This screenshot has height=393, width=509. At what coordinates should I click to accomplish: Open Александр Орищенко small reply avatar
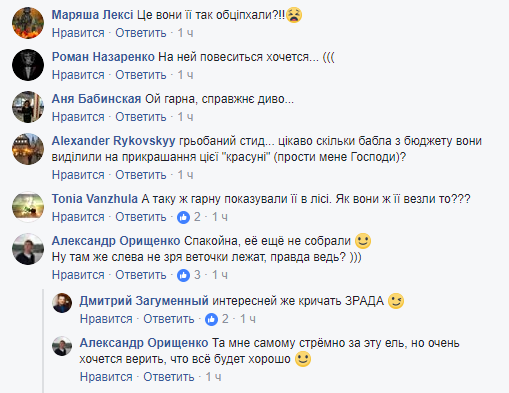(62, 346)
